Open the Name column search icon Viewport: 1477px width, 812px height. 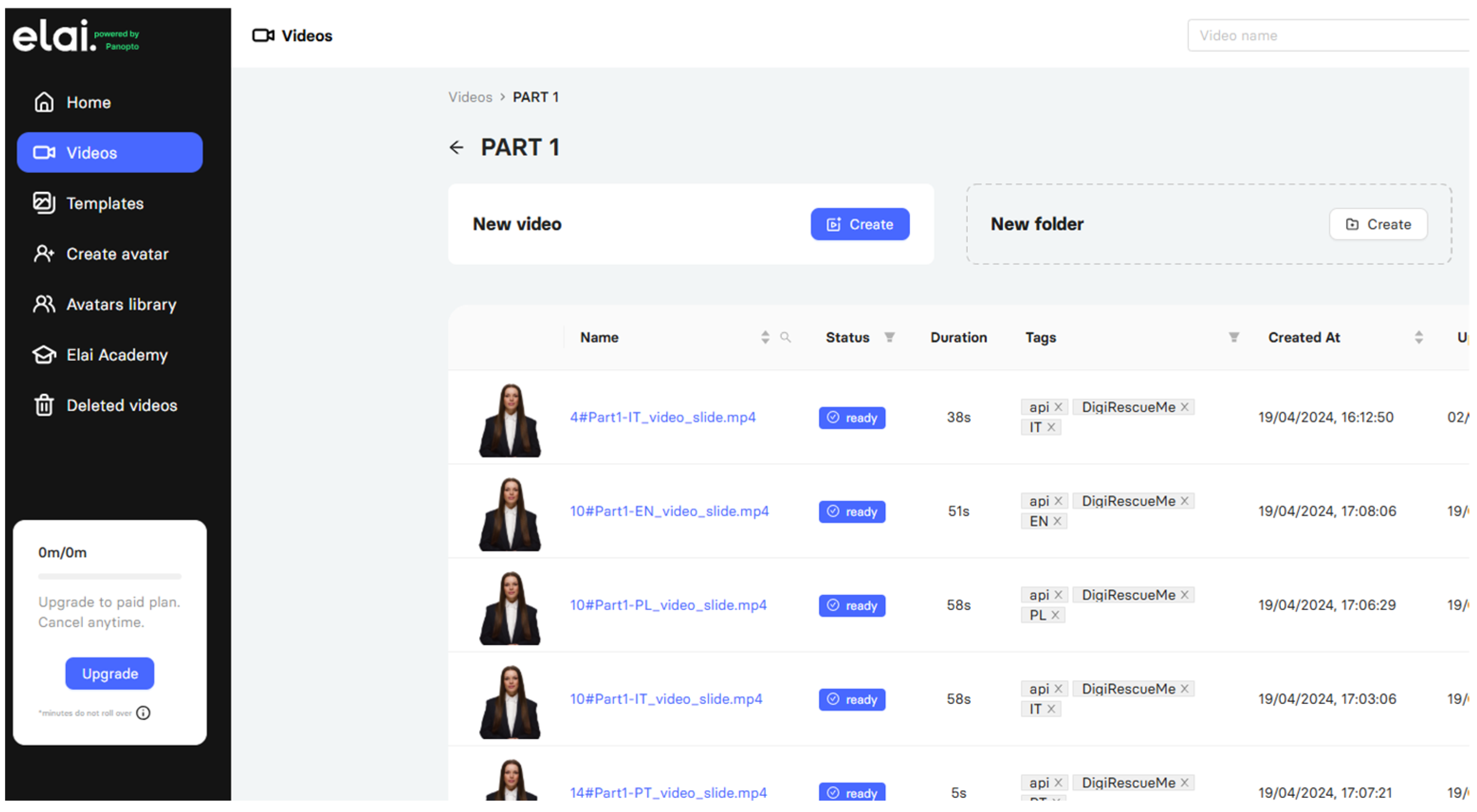coord(786,337)
